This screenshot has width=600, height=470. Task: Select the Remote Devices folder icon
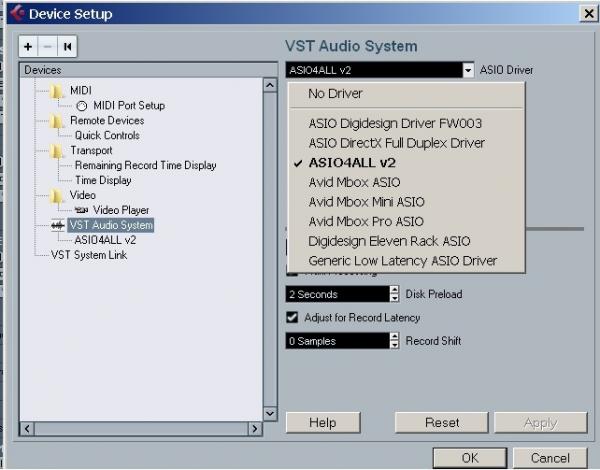click(x=57, y=121)
